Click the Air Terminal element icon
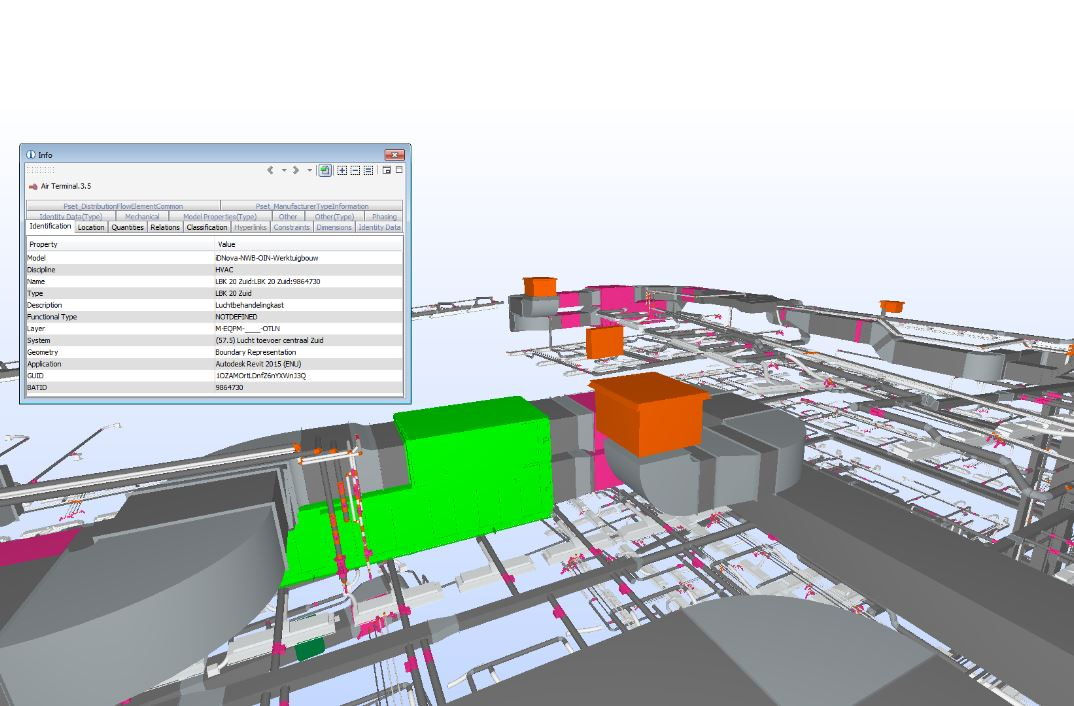The width and height of the screenshot is (1074, 706). 33,186
